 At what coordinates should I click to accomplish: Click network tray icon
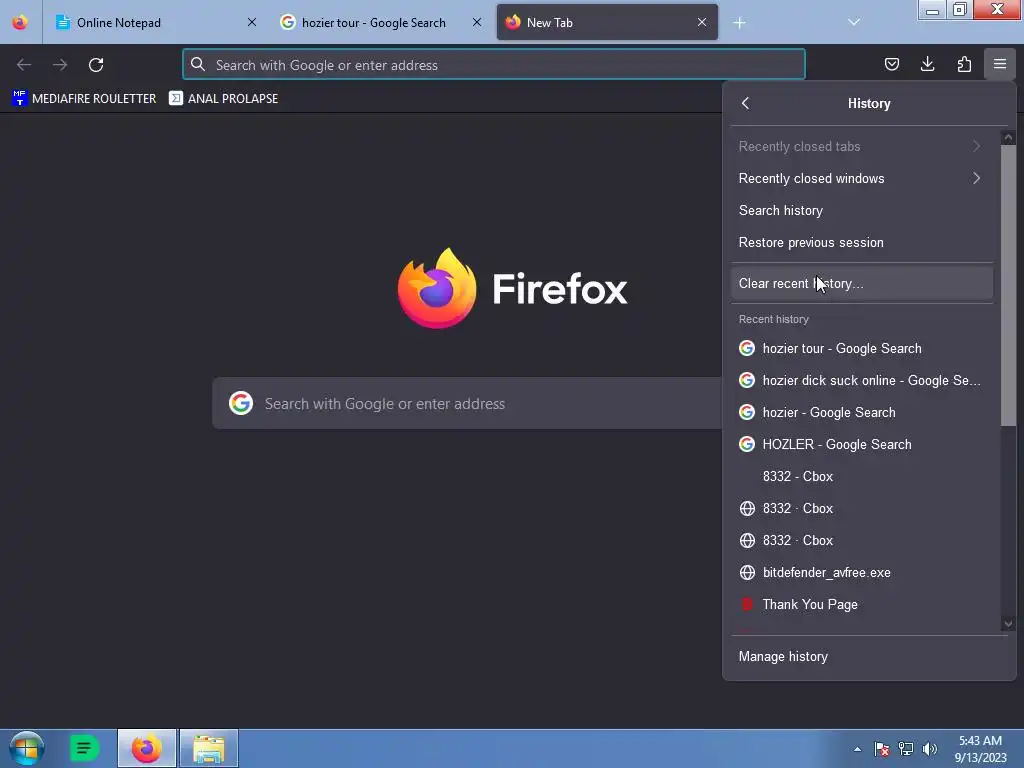(x=906, y=749)
